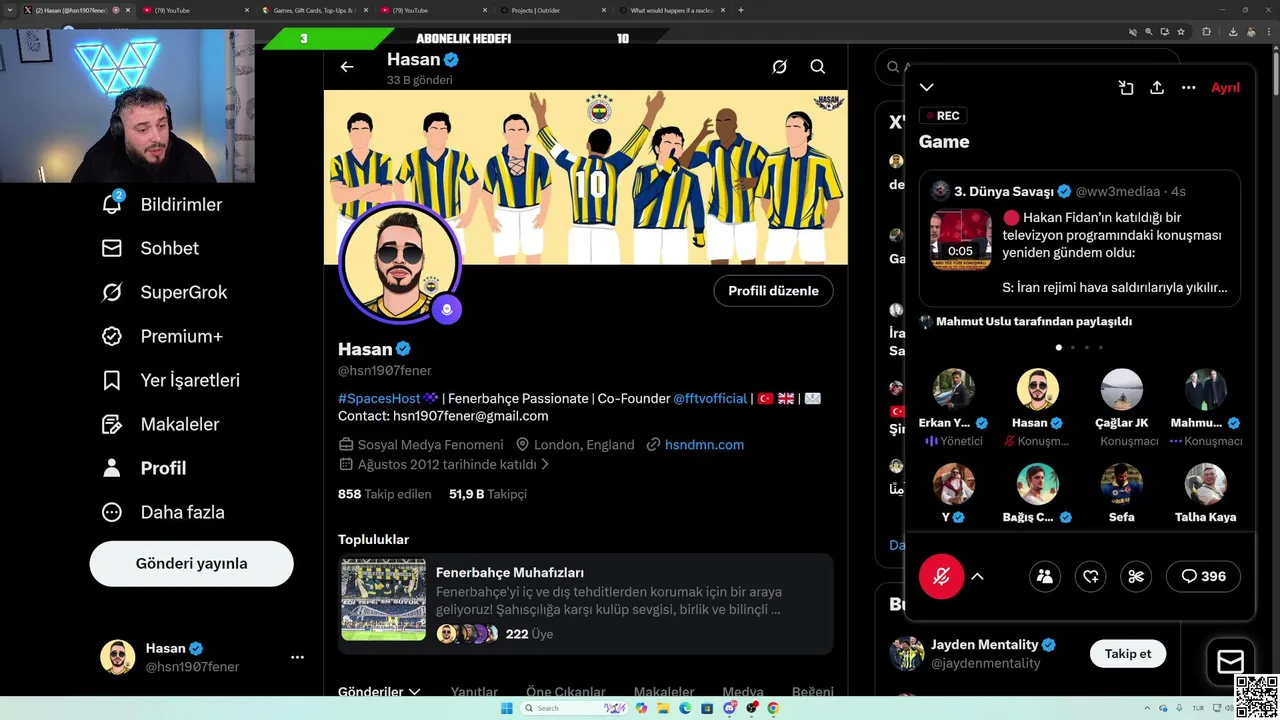Expand Gönderiler tab dropdown
Image resolution: width=1280 pixels, height=720 pixels.
click(379, 691)
